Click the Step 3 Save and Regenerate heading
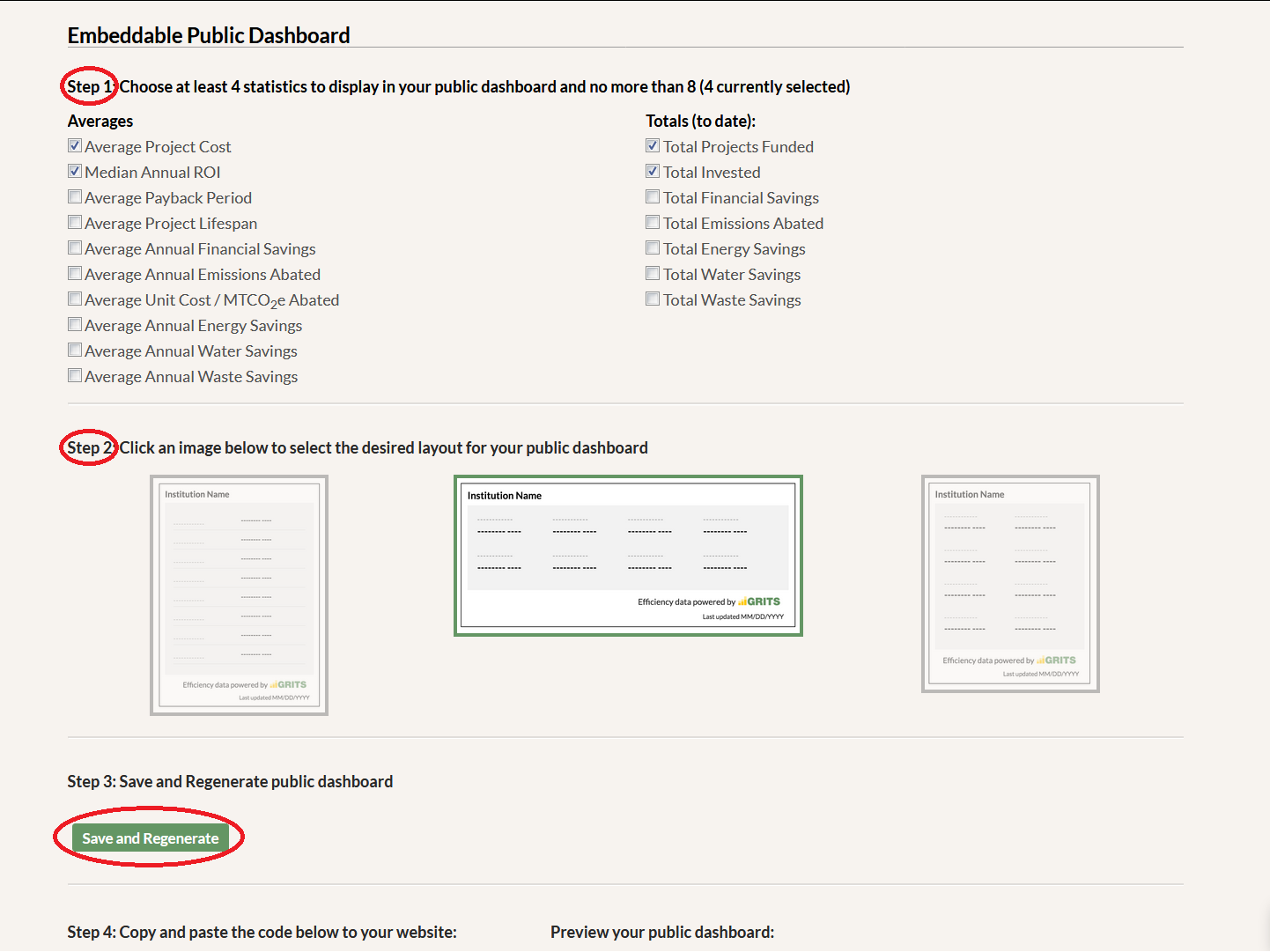This screenshot has height=952, width=1270. (230, 782)
